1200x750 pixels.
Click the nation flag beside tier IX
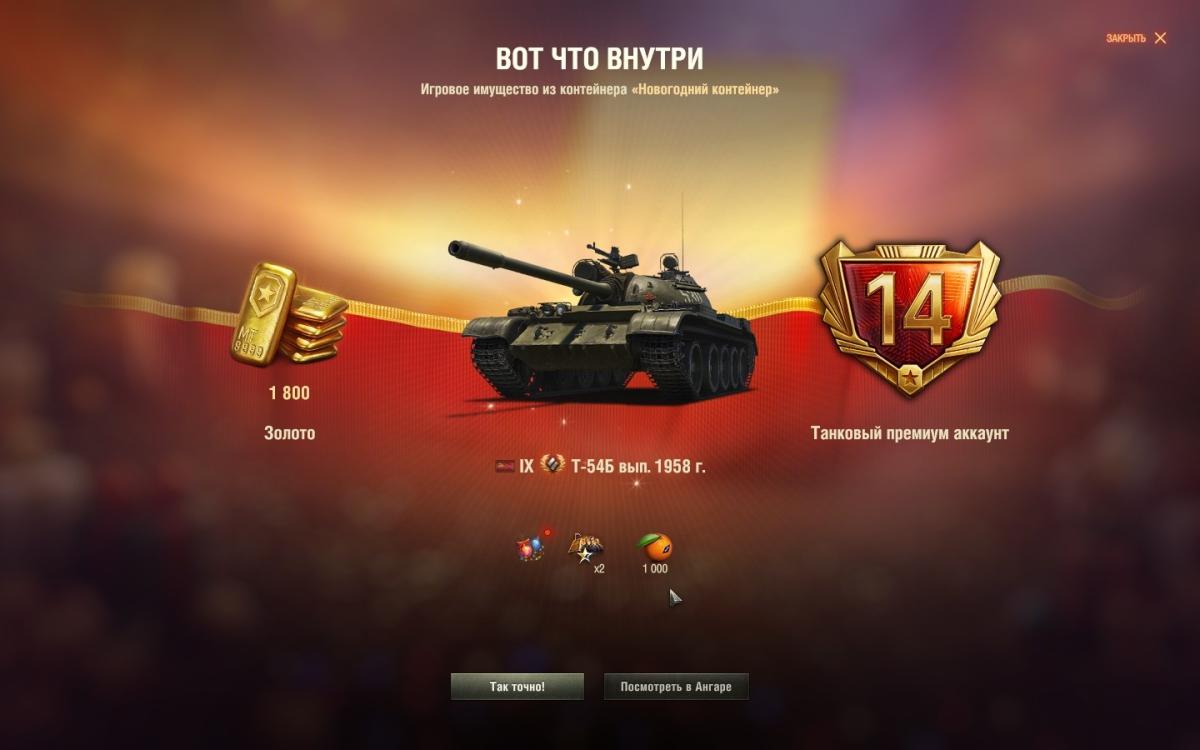pyautogui.click(x=504, y=466)
